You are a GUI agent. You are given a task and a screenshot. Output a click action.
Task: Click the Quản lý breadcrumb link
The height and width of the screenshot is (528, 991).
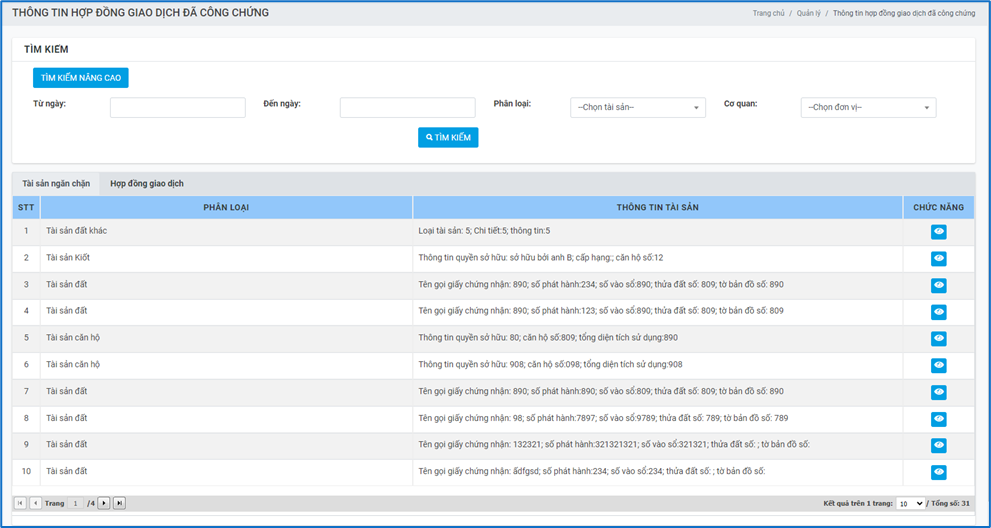808,14
